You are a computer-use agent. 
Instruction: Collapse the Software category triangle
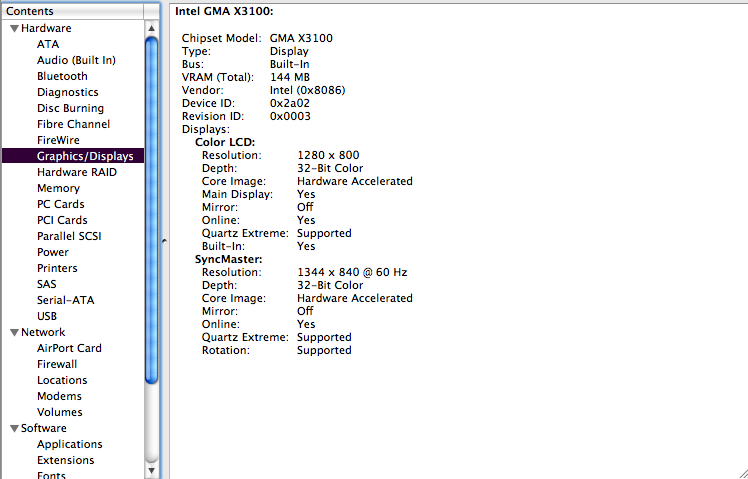pyautogui.click(x=15, y=428)
